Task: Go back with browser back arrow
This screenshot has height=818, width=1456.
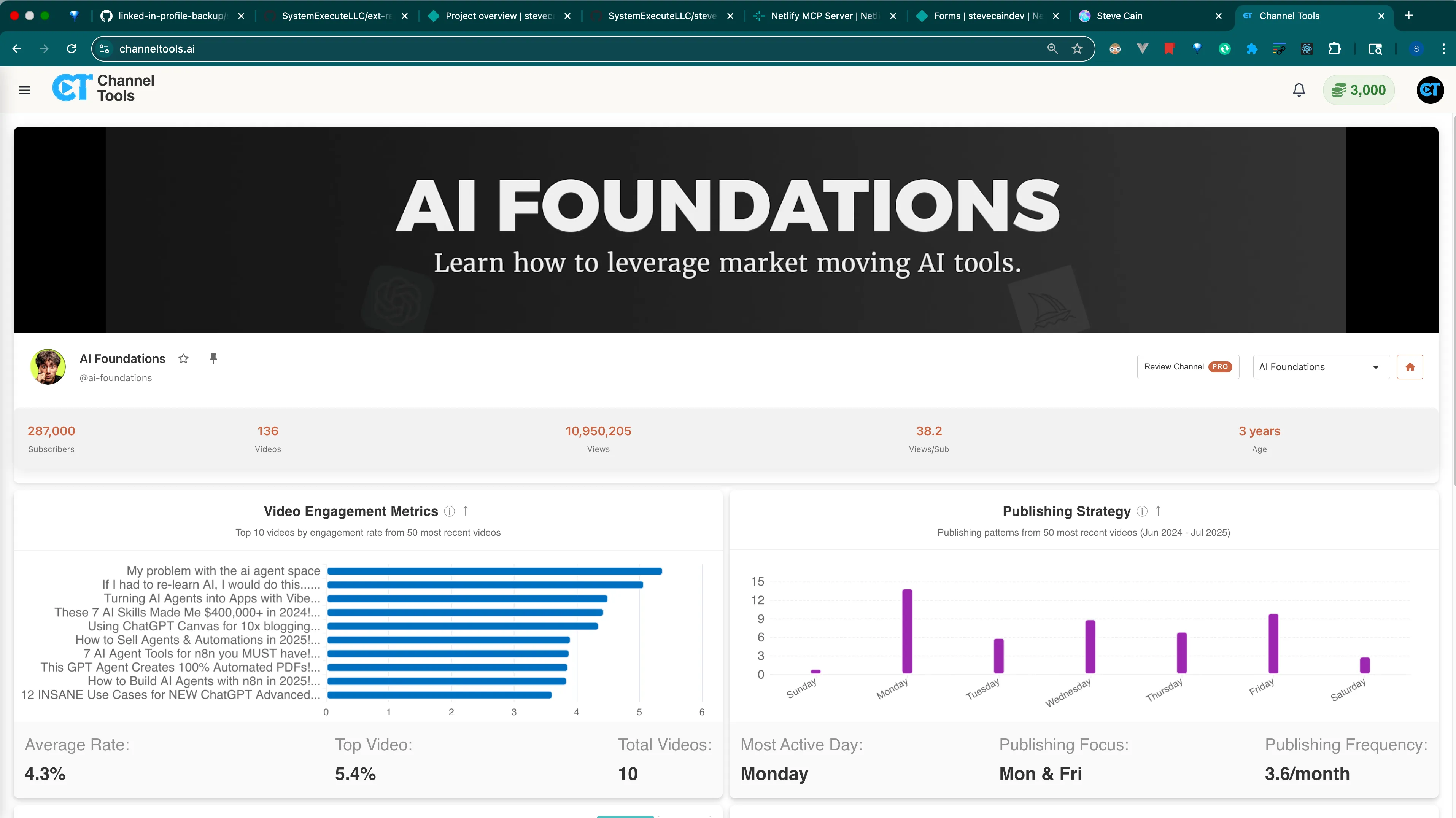Action: (17, 49)
